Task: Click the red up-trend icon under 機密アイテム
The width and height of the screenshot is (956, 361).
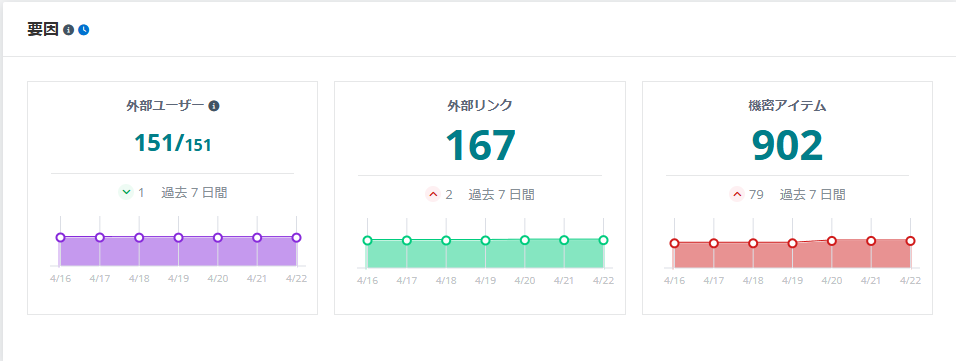Action: click(x=737, y=195)
